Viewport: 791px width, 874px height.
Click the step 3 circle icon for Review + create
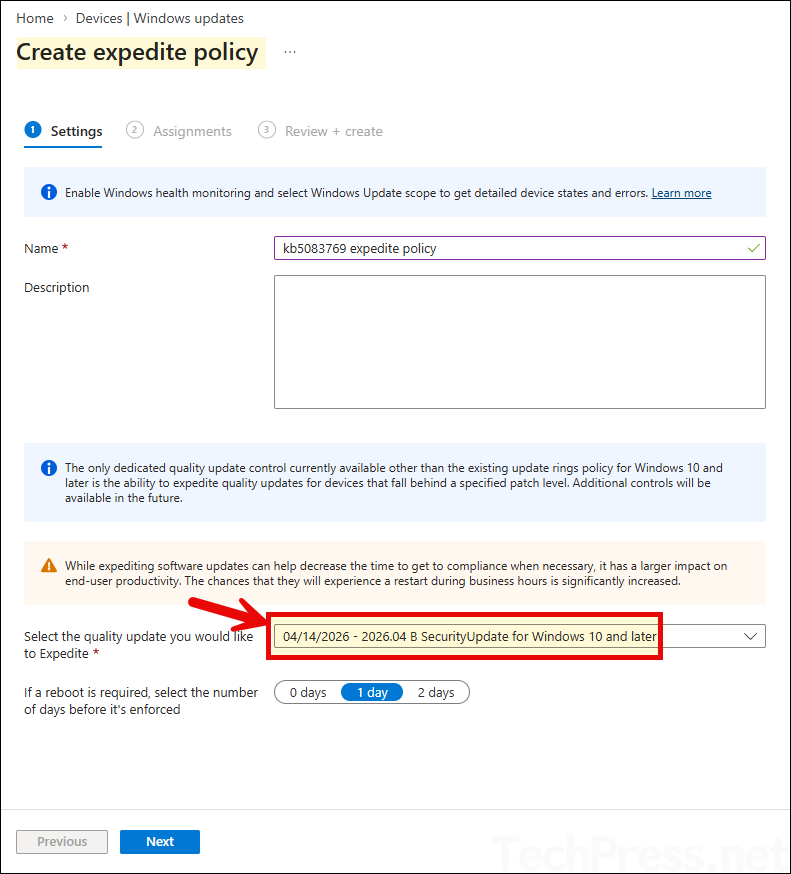pyautogui.click(x=266, y=129)
